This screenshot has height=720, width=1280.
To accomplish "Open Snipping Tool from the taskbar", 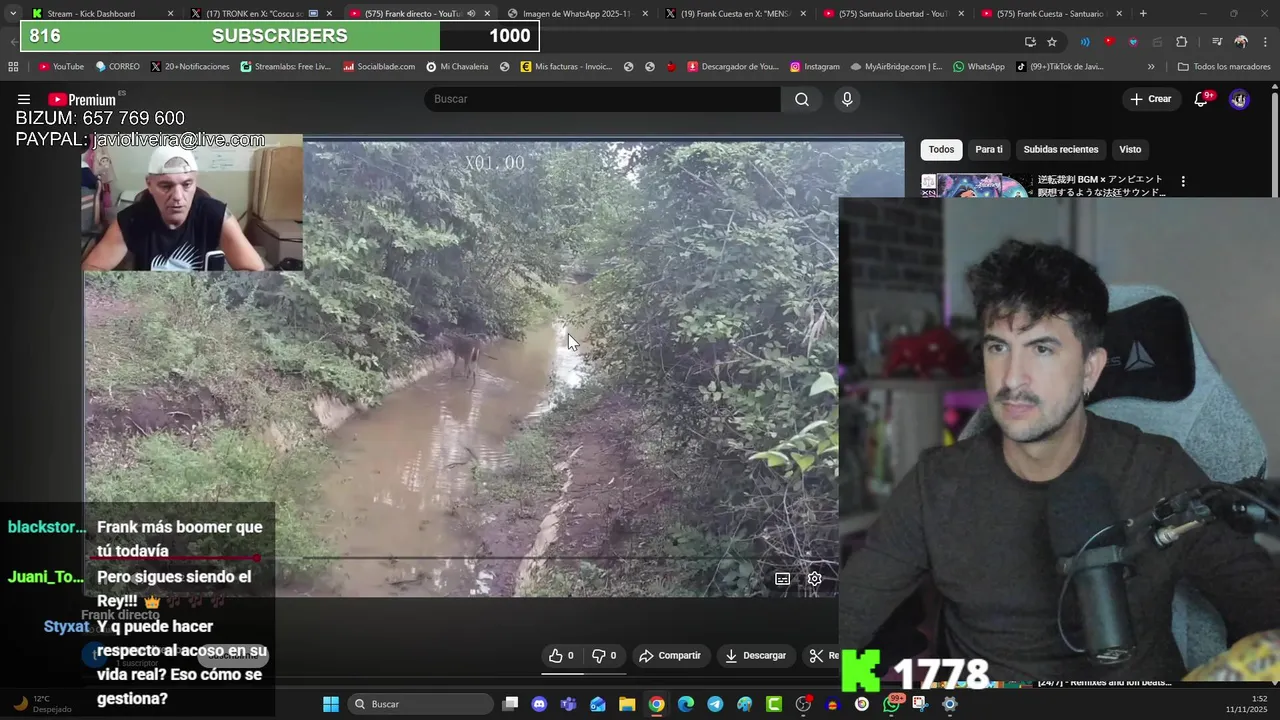I will tap(920, 704).
